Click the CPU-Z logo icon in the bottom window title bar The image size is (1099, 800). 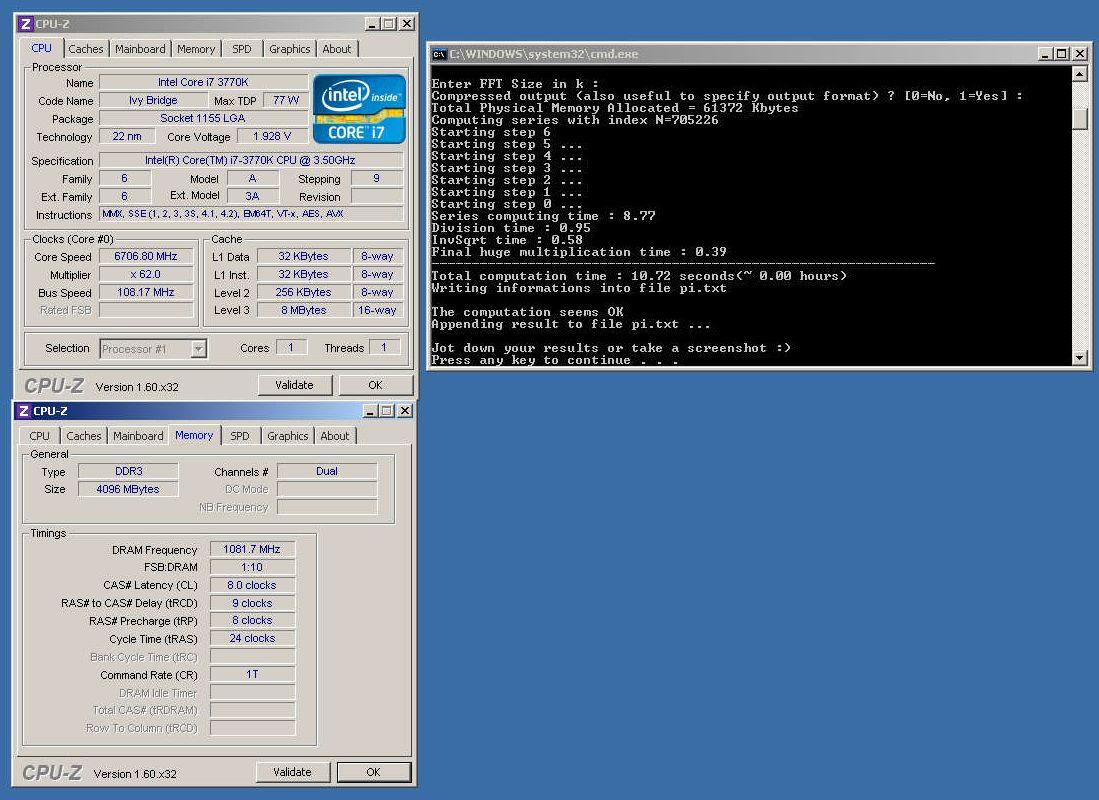[23, 411]
